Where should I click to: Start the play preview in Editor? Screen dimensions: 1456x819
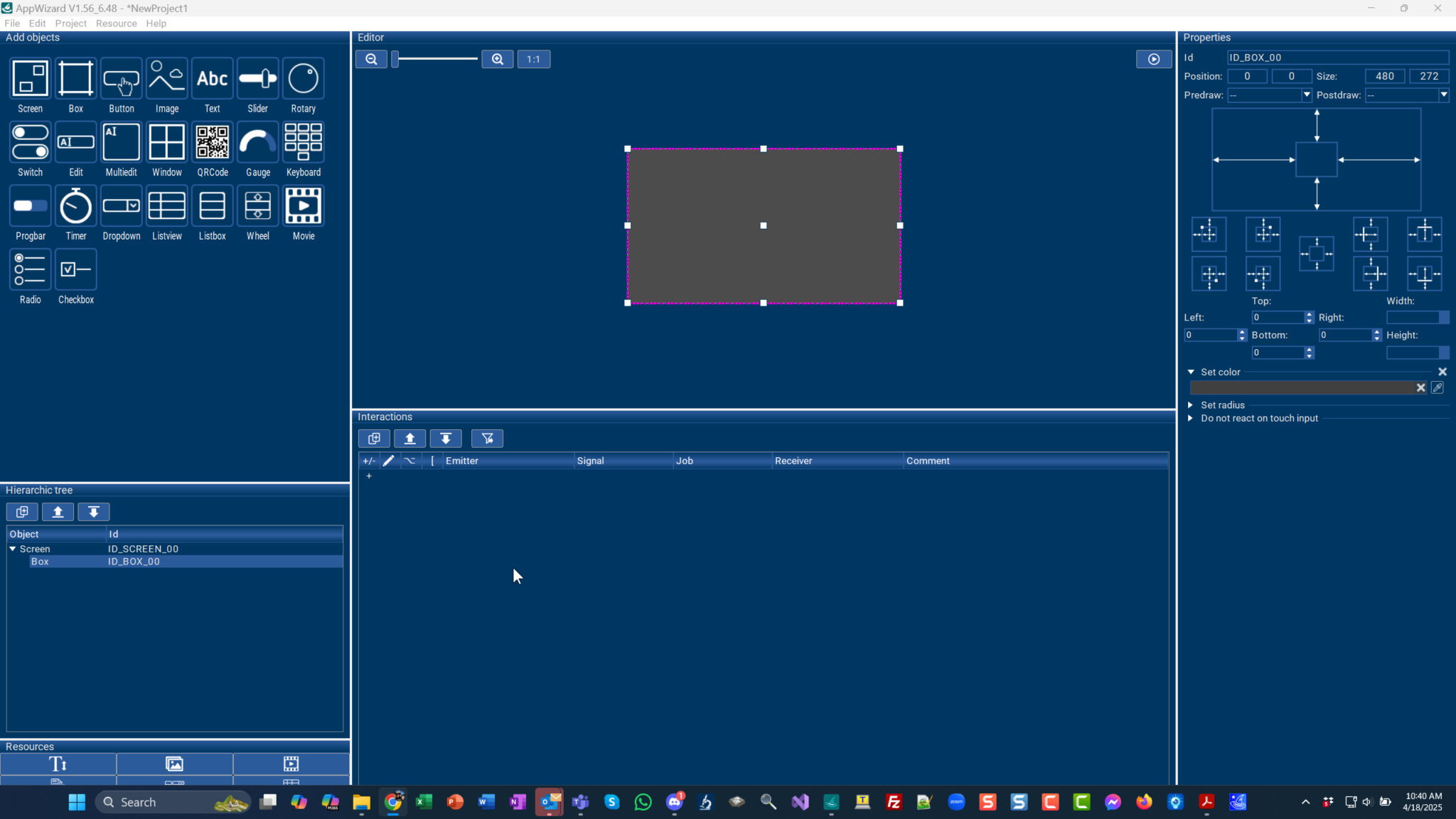(x=1154, y=59)
